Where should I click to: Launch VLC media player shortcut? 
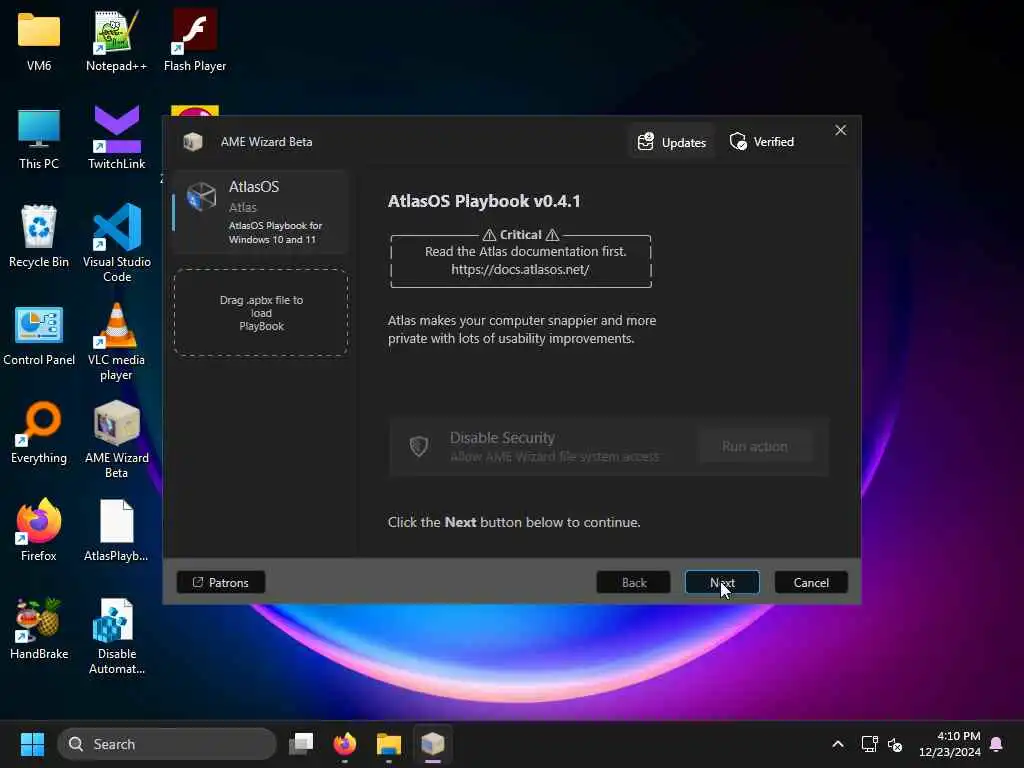[x=116, y=341]
